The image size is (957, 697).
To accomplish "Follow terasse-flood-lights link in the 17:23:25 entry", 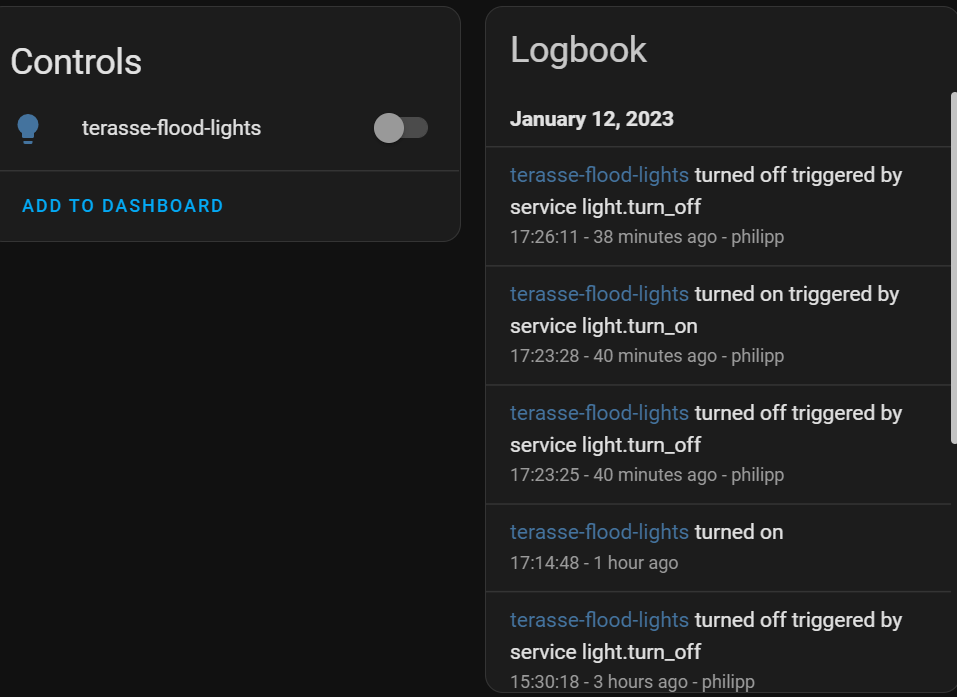I will coord(599,413).
